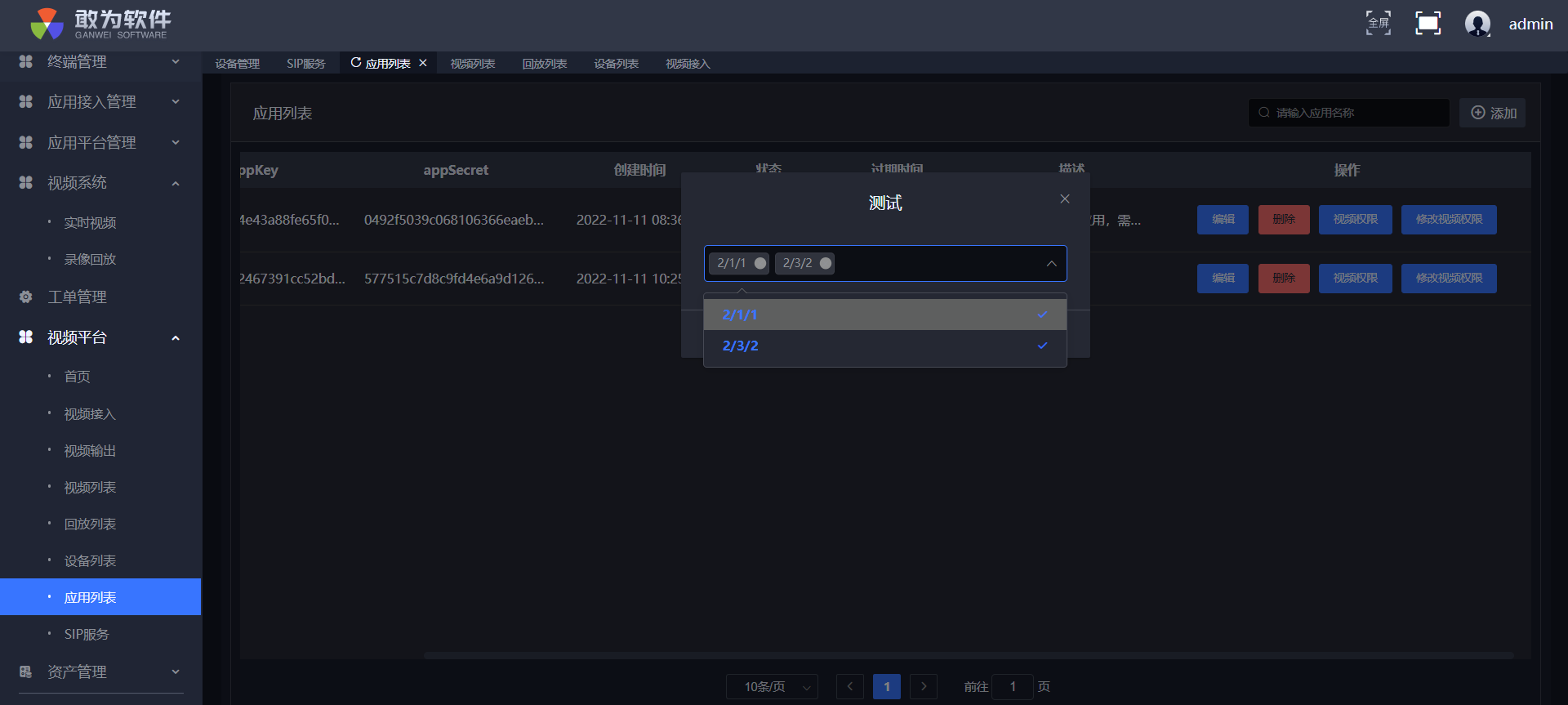The image size is (1568, 705).
Task: Collapse the multi-select dropdown arrow
Action: pos(1051,264)
